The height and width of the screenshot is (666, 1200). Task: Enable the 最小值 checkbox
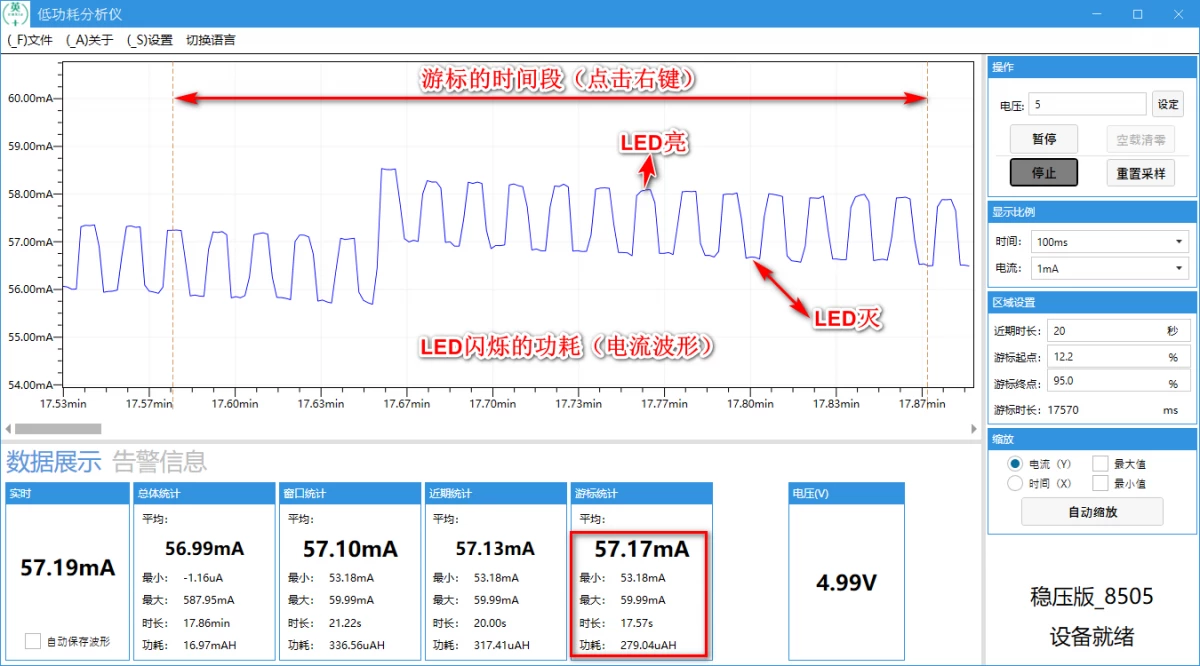[1100, 483]
